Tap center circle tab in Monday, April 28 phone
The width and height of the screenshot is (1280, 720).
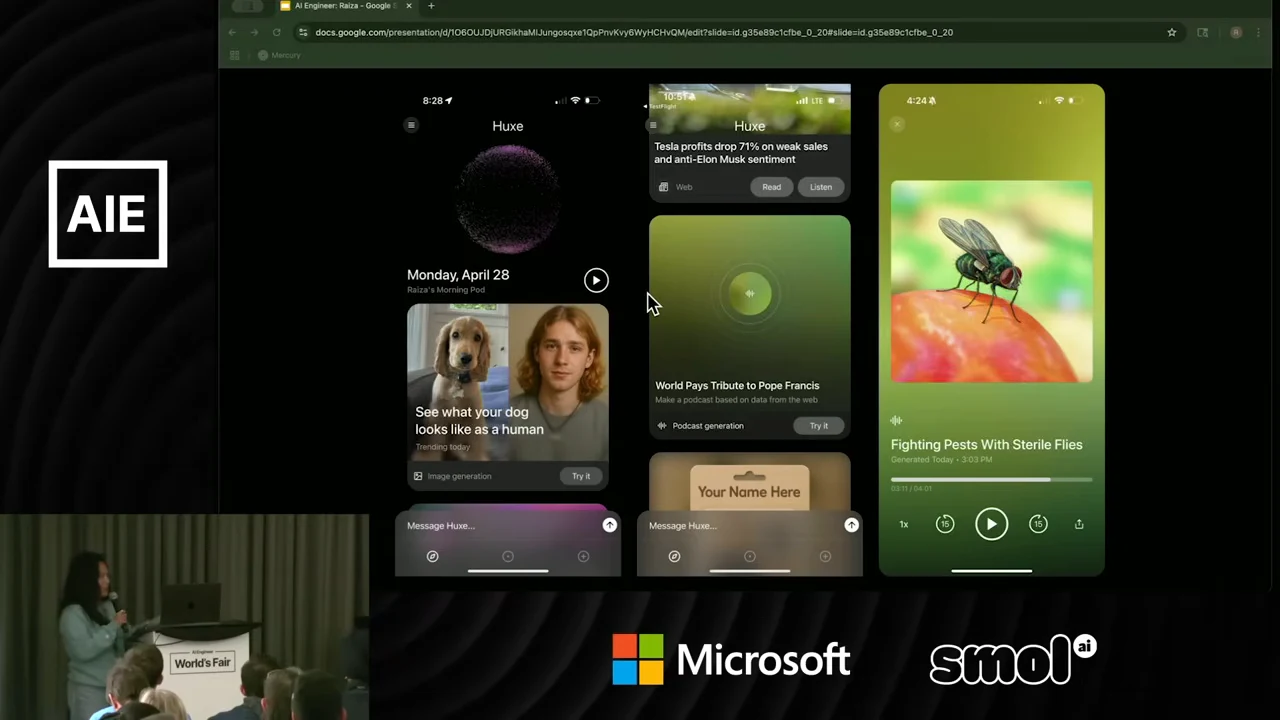click(x=508, y=556)
